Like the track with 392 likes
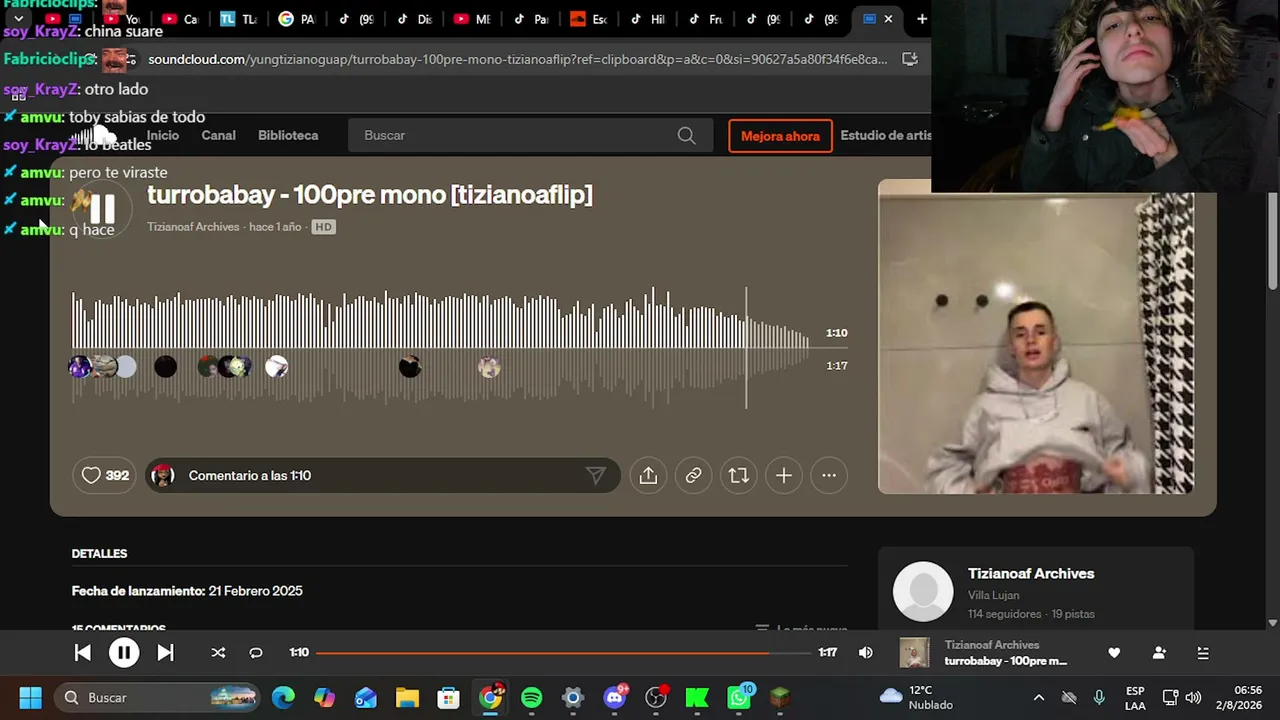1280x720 pixels. pyautogui.click(x=104, y=476)
